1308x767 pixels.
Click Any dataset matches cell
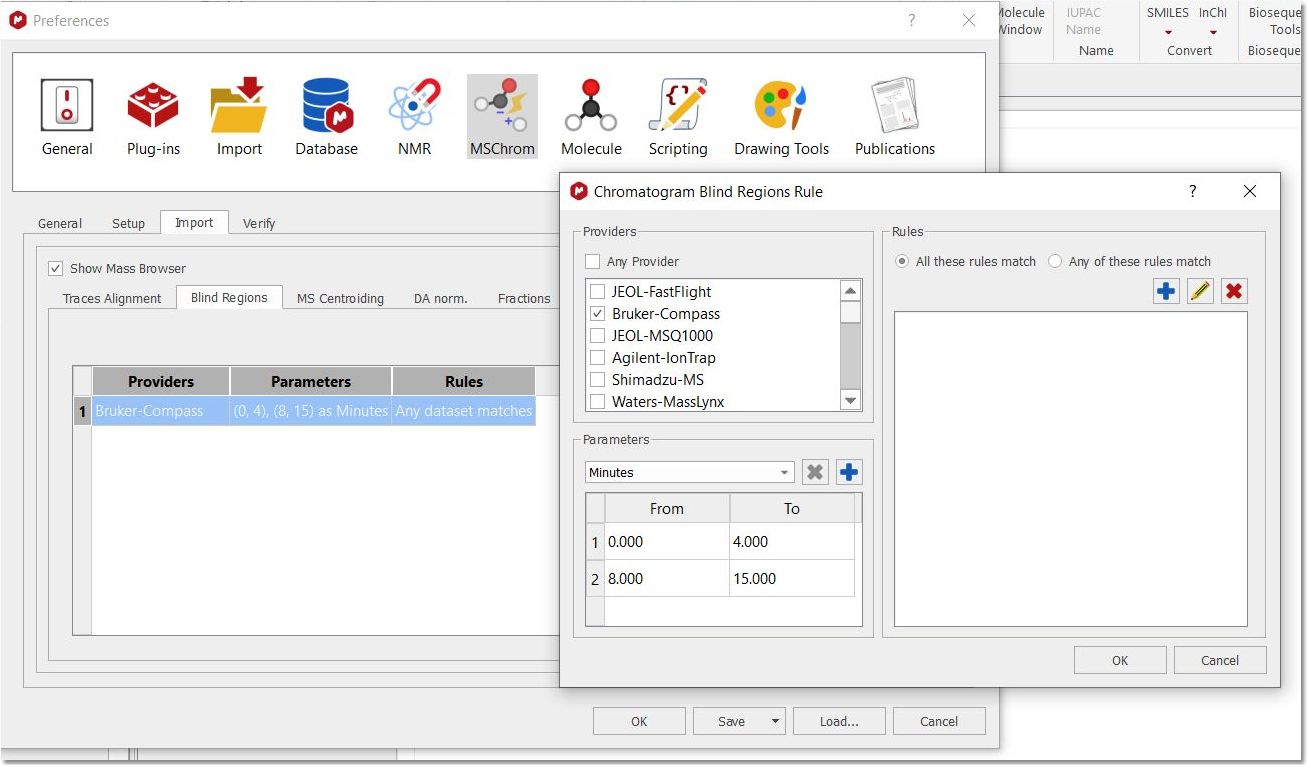[x=464, y=411]
